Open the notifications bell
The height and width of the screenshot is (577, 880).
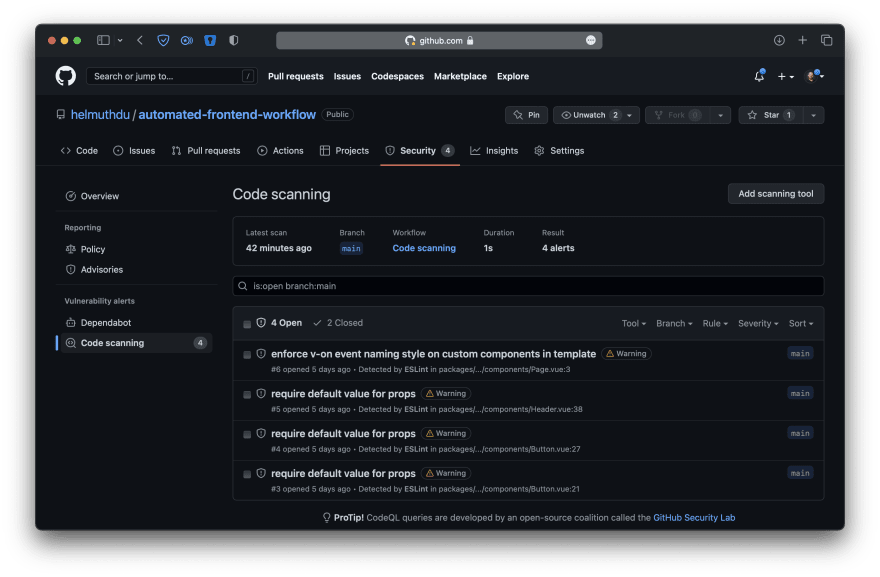click(759, 76)
